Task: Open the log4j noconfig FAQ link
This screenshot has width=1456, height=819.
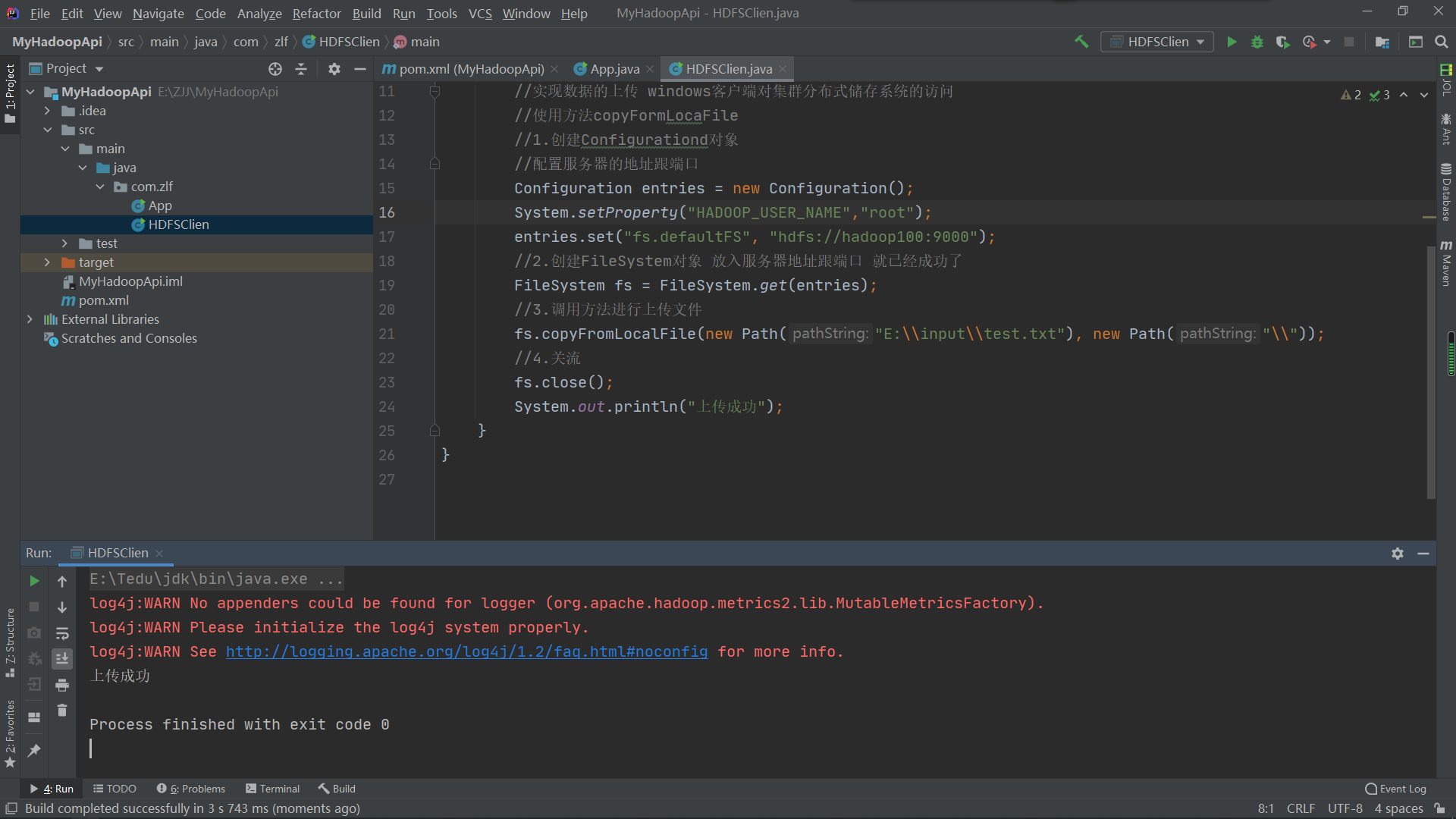Action: point(466,651)
